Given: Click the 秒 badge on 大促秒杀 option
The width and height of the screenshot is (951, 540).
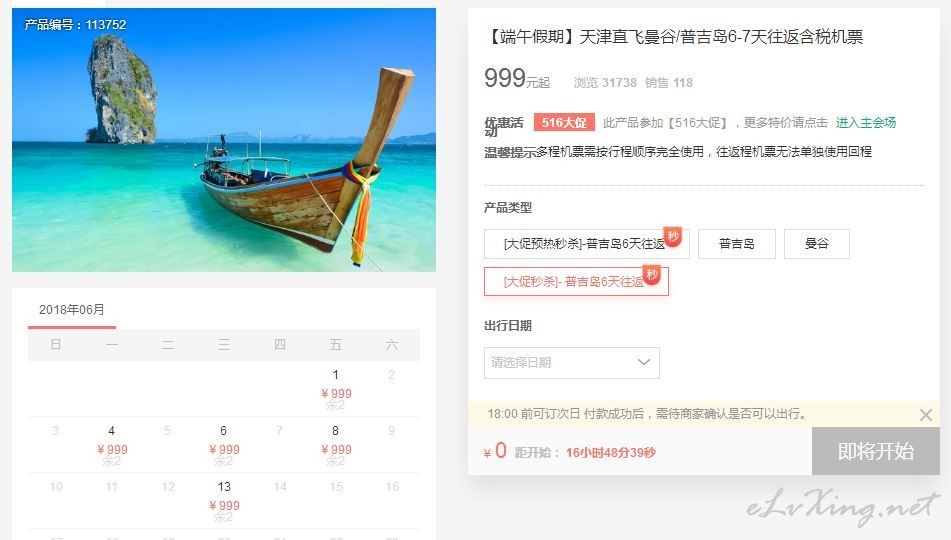Looking at the screenshot, I should (652, 274).
